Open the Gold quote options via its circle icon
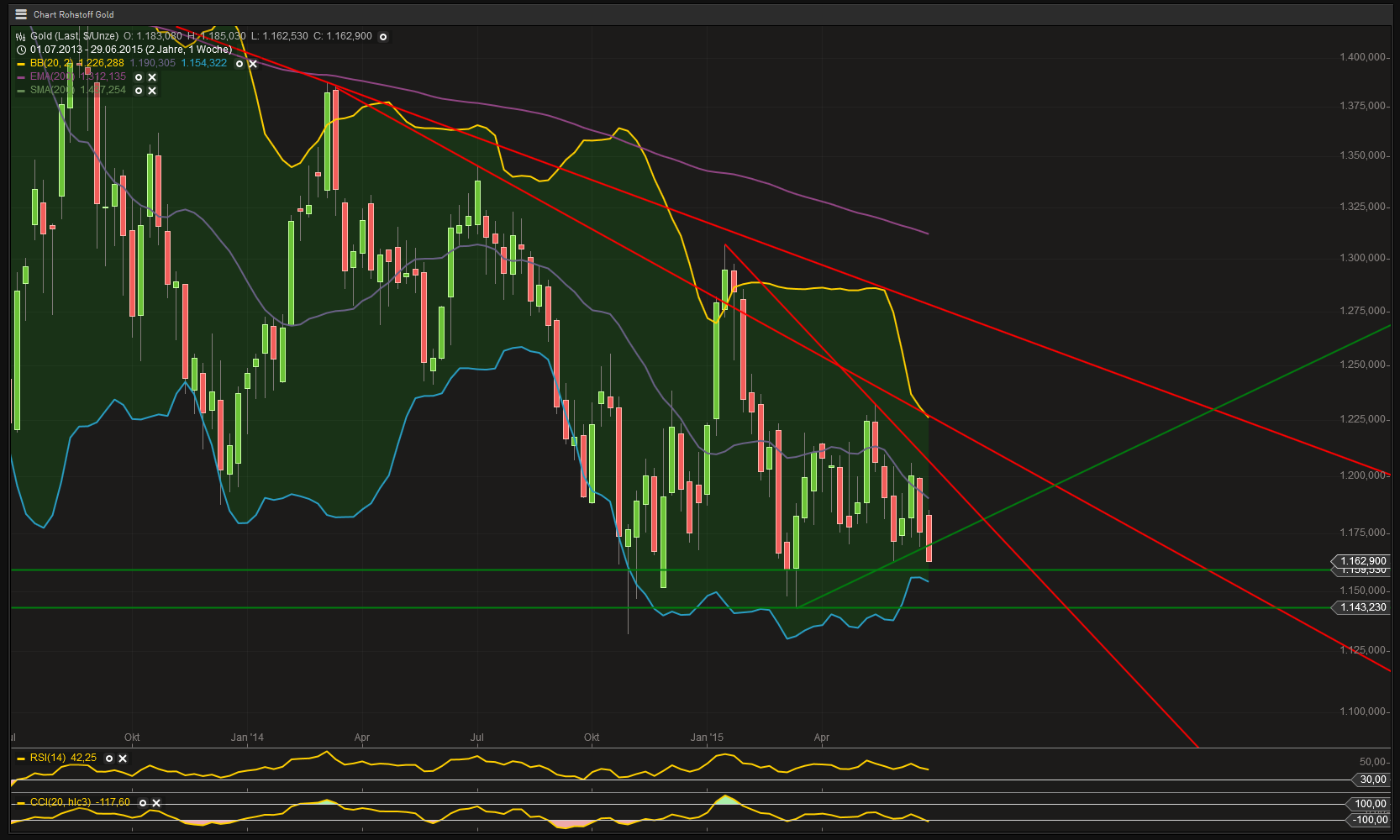The width and height of the screenshot is (1400, 840). [x=382, y=36]
